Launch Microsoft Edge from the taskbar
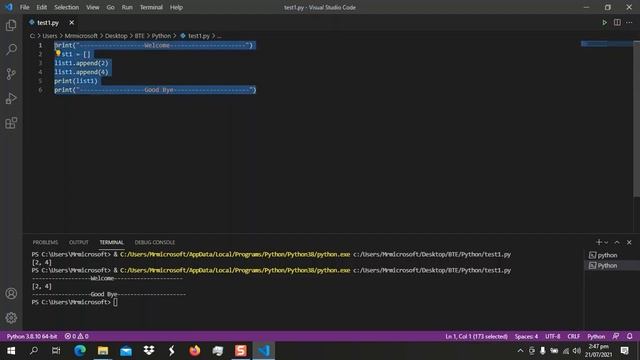This screenshot has height=360, width=640. (80, 351)
